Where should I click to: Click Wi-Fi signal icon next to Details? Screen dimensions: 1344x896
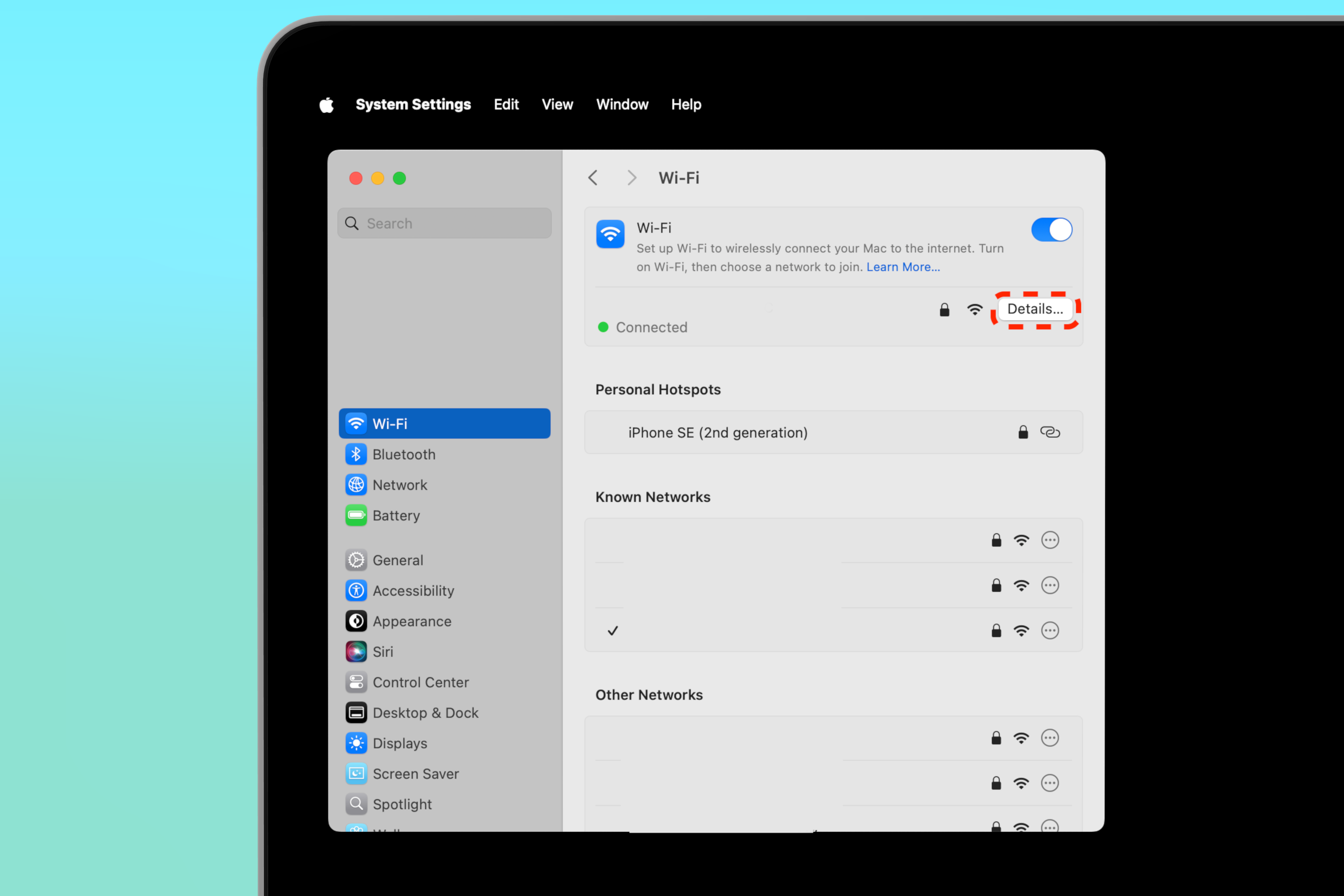click(975, 310)
